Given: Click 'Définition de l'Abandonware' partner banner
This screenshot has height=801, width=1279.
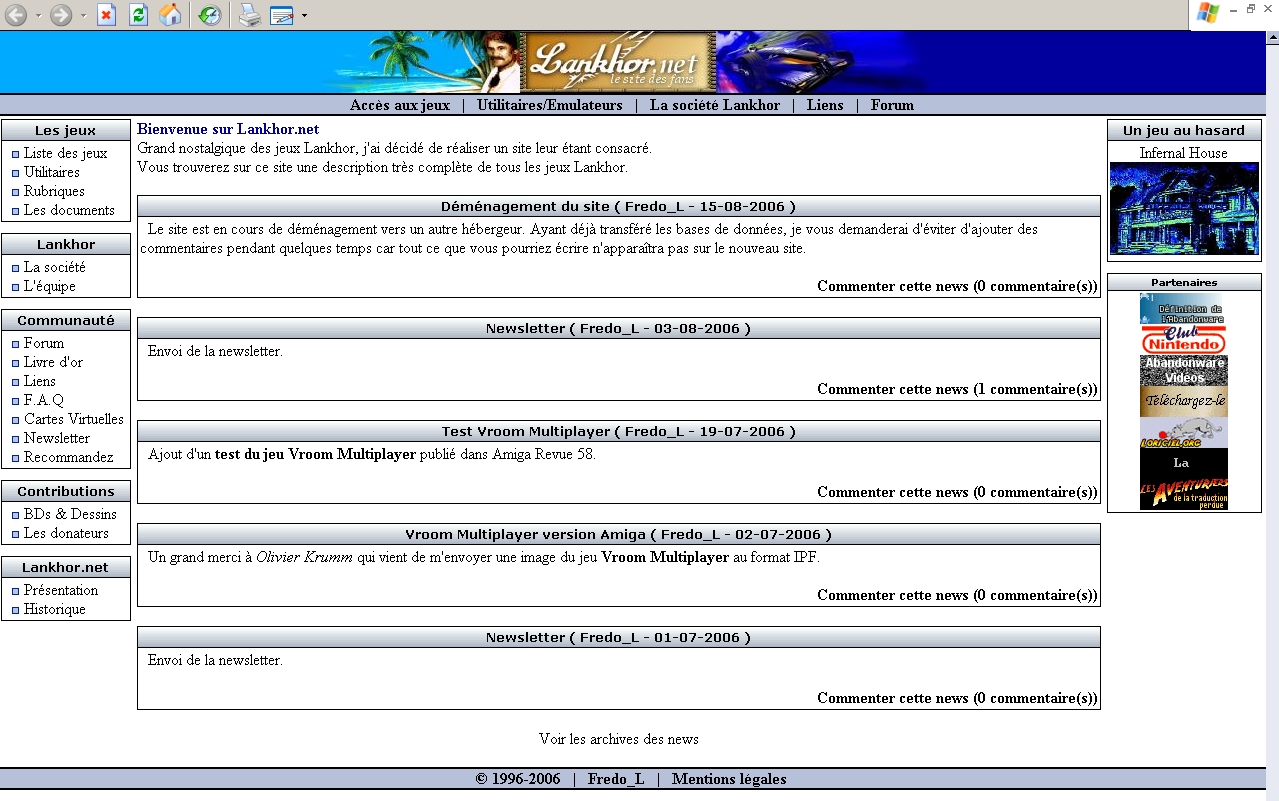Looking at the screenshot, I should (1184, 309).
